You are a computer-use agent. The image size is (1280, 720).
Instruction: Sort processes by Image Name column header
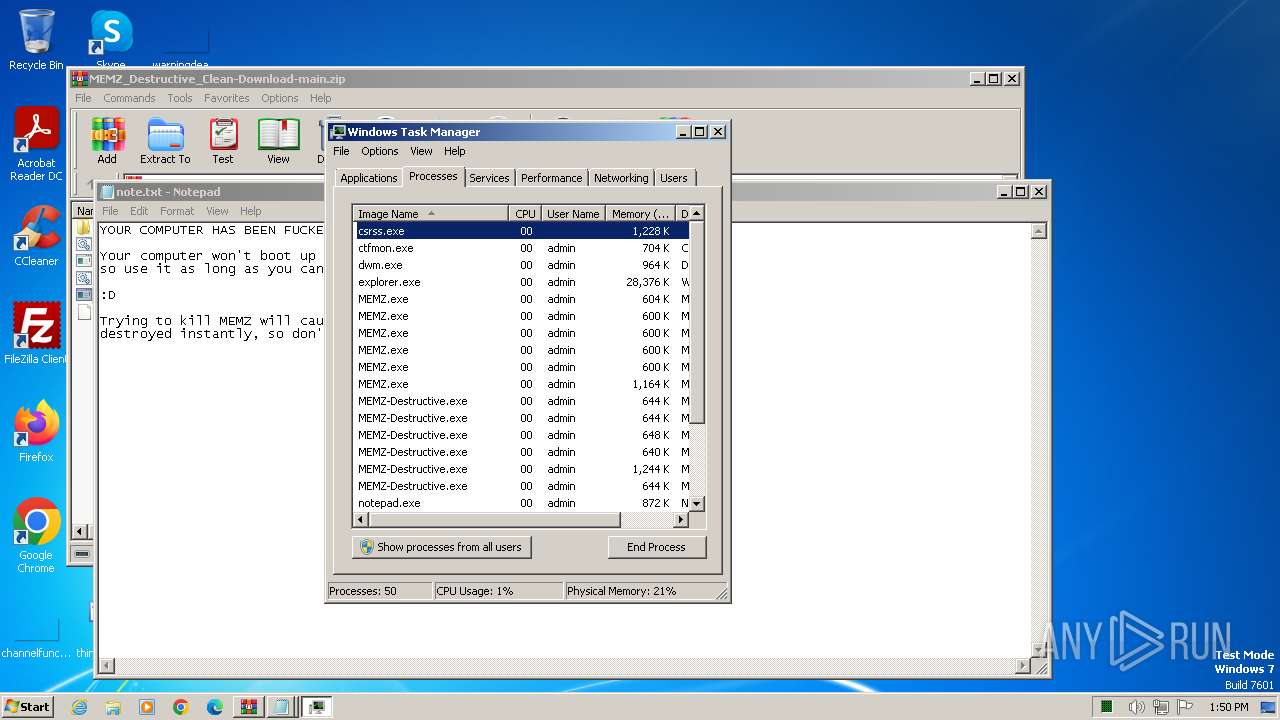[x=431, y=213]
